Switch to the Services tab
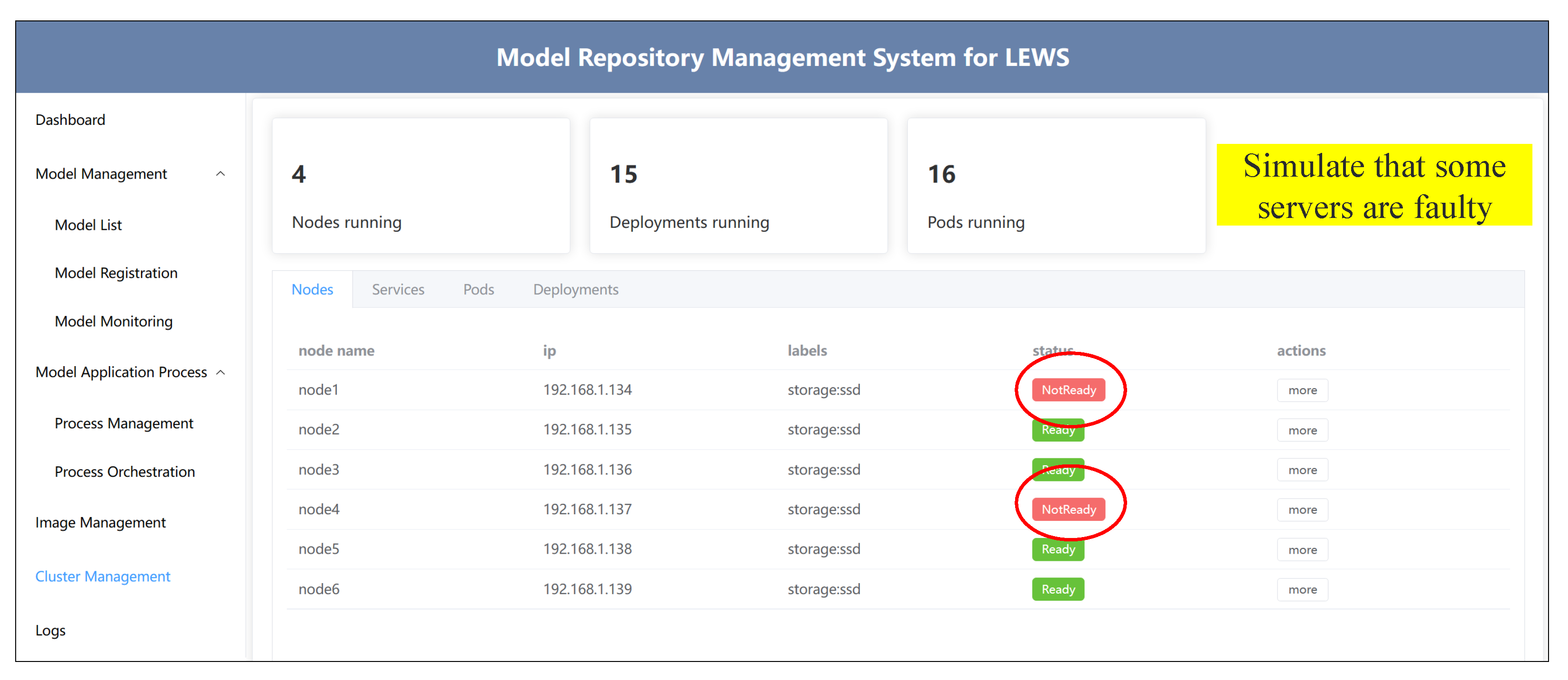 point(398,289)
